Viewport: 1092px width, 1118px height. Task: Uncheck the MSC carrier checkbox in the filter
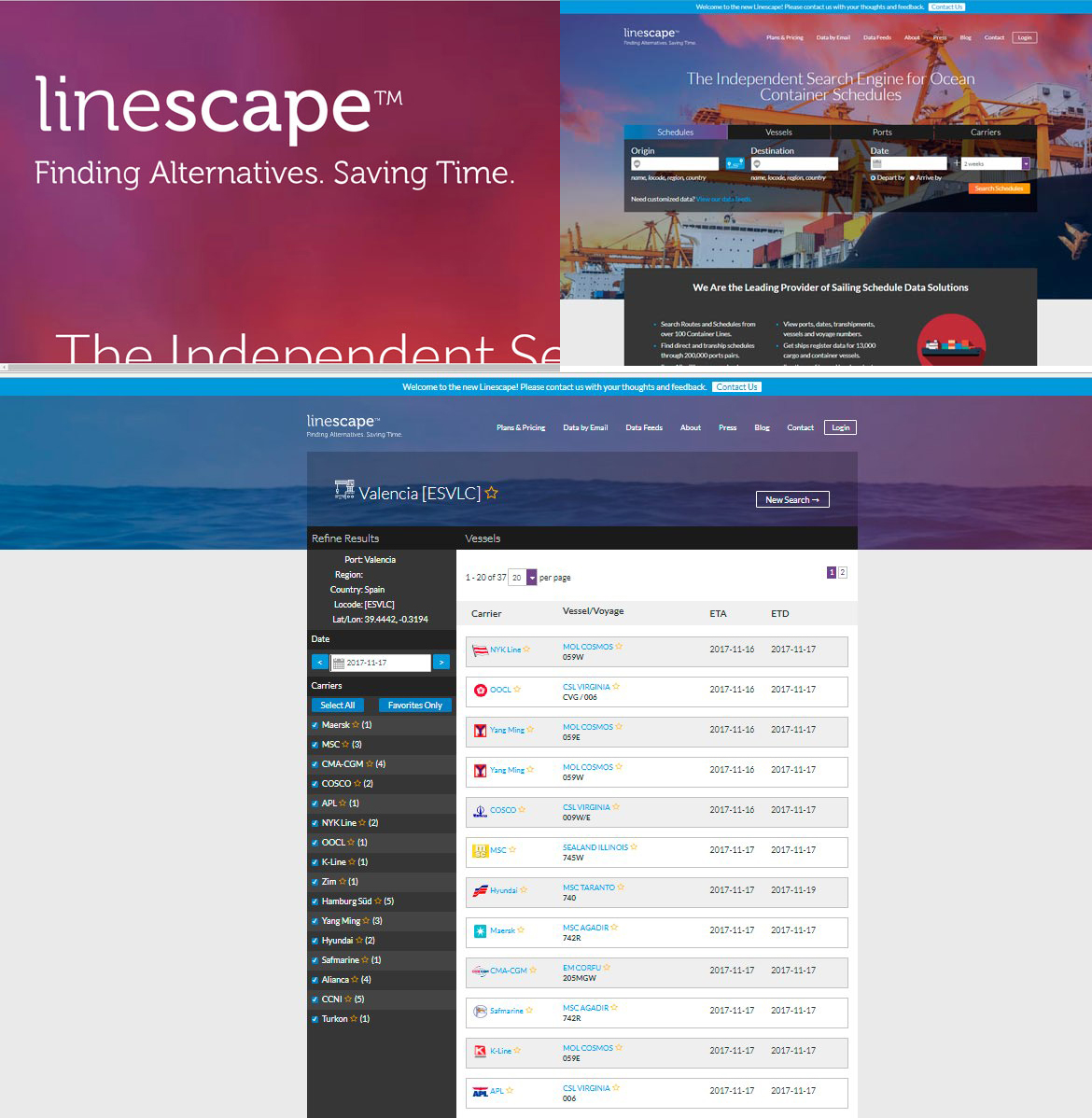(x=315, y=745)
